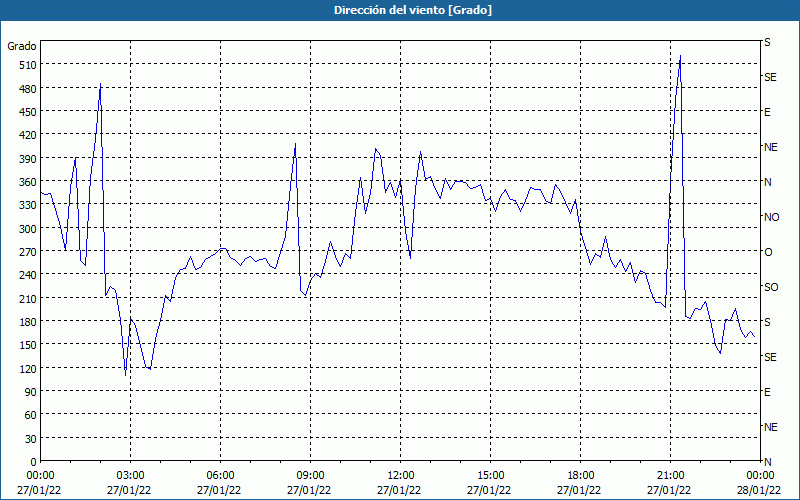Click the 'SE' compass label level with 120
This screenshot has height=500, width=800.
tap(770, 357)
